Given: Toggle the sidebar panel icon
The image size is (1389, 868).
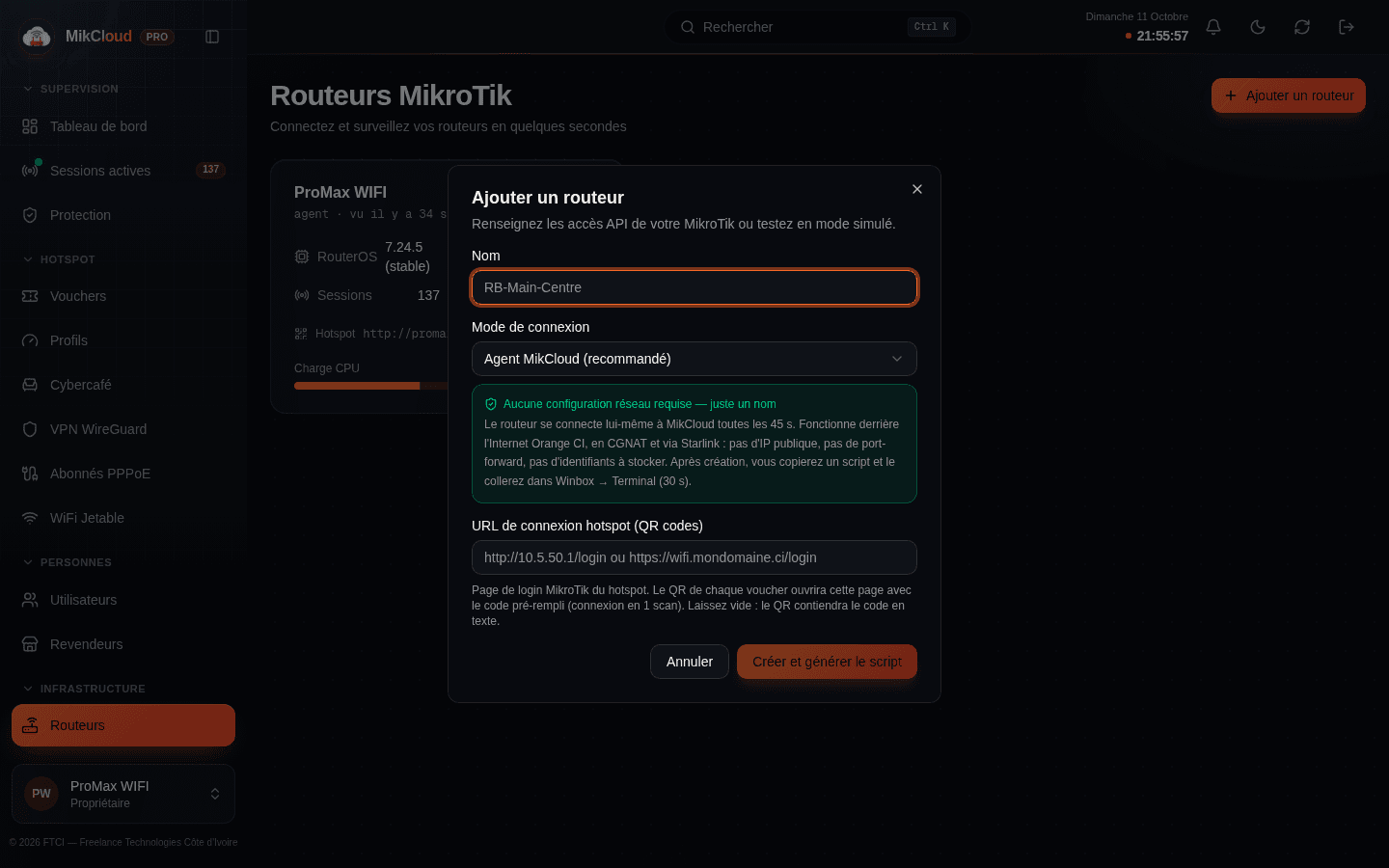Looking at the screenshot, I should click(212, 37).
